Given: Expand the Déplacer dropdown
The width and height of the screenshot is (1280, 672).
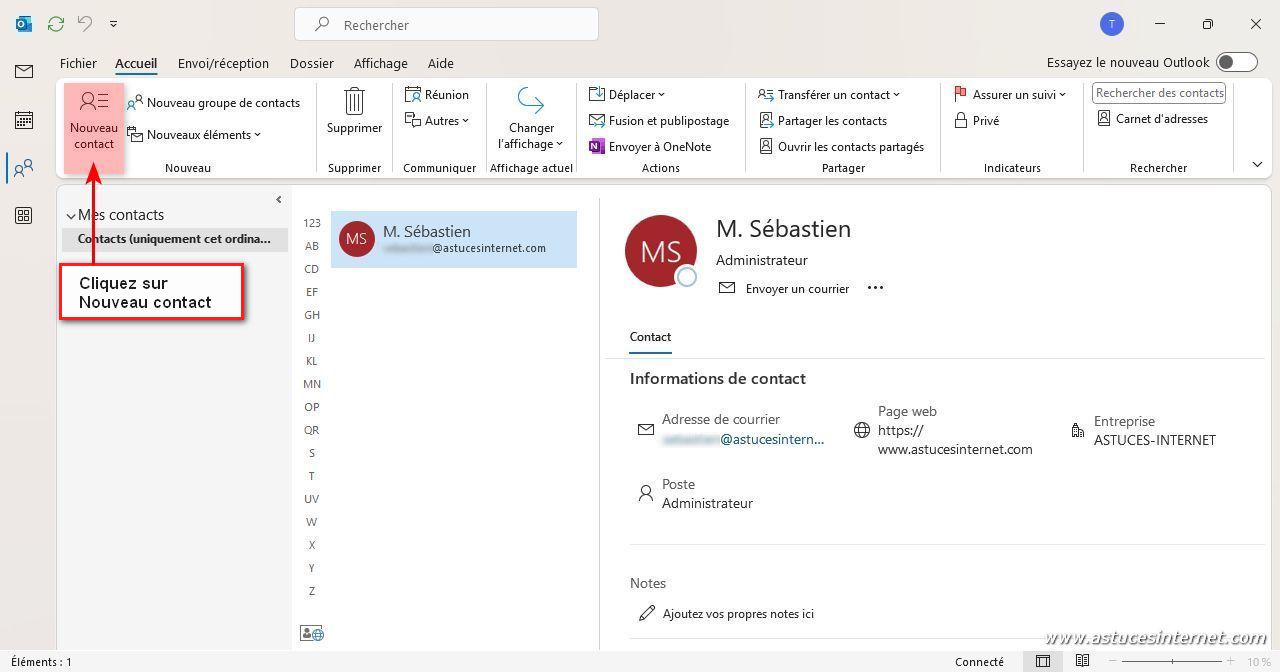Looking at the screenshot, I should [627, 95].
